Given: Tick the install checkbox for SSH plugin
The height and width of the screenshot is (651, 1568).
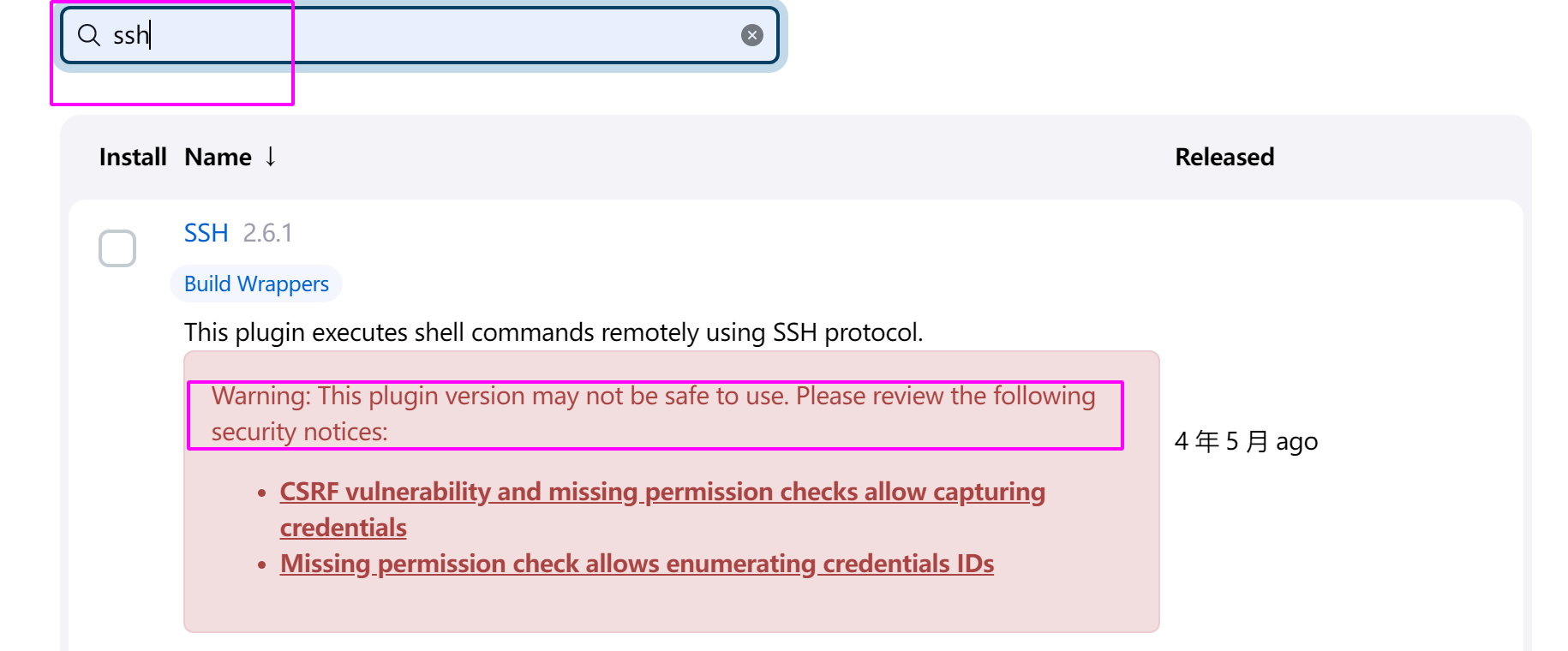Looking at the screenshot, I should click(117, 248).
